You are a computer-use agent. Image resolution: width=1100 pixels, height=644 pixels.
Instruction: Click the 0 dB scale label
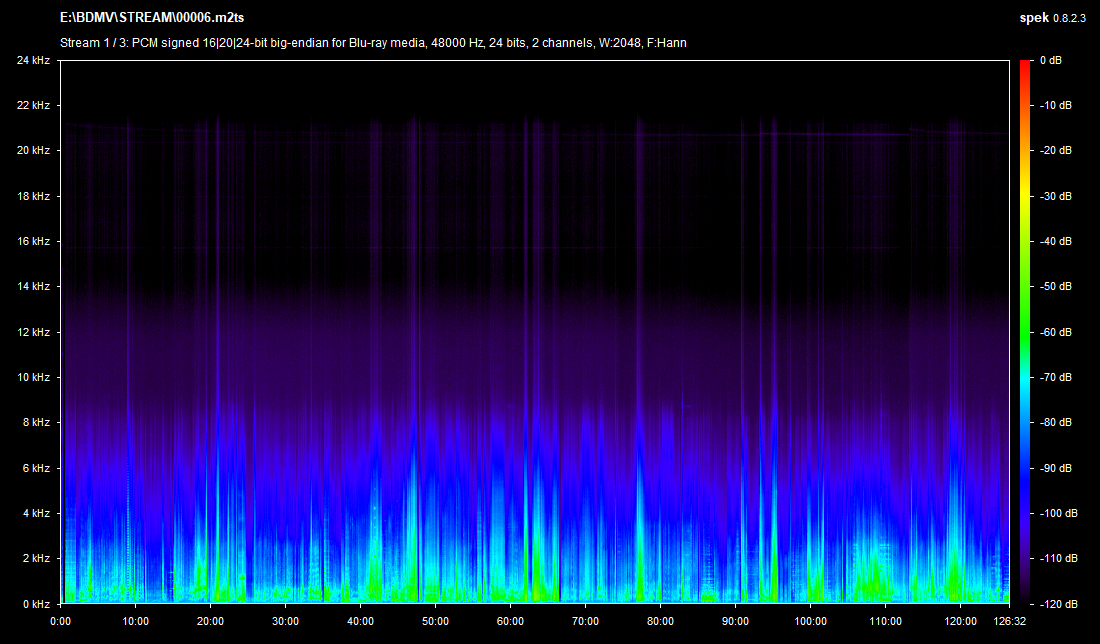[1050, 60]
